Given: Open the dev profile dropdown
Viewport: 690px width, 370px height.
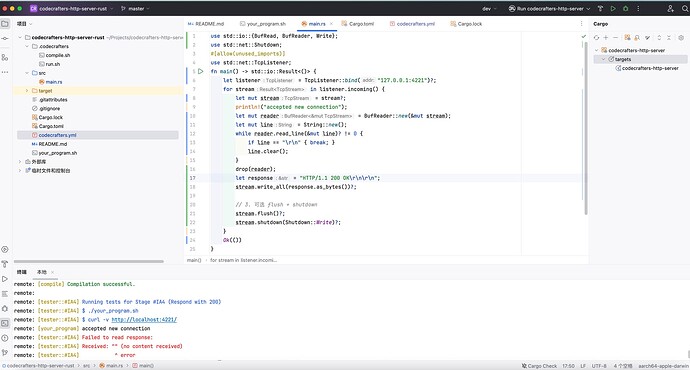Looking at the screenshot, I should pos(489,8).
